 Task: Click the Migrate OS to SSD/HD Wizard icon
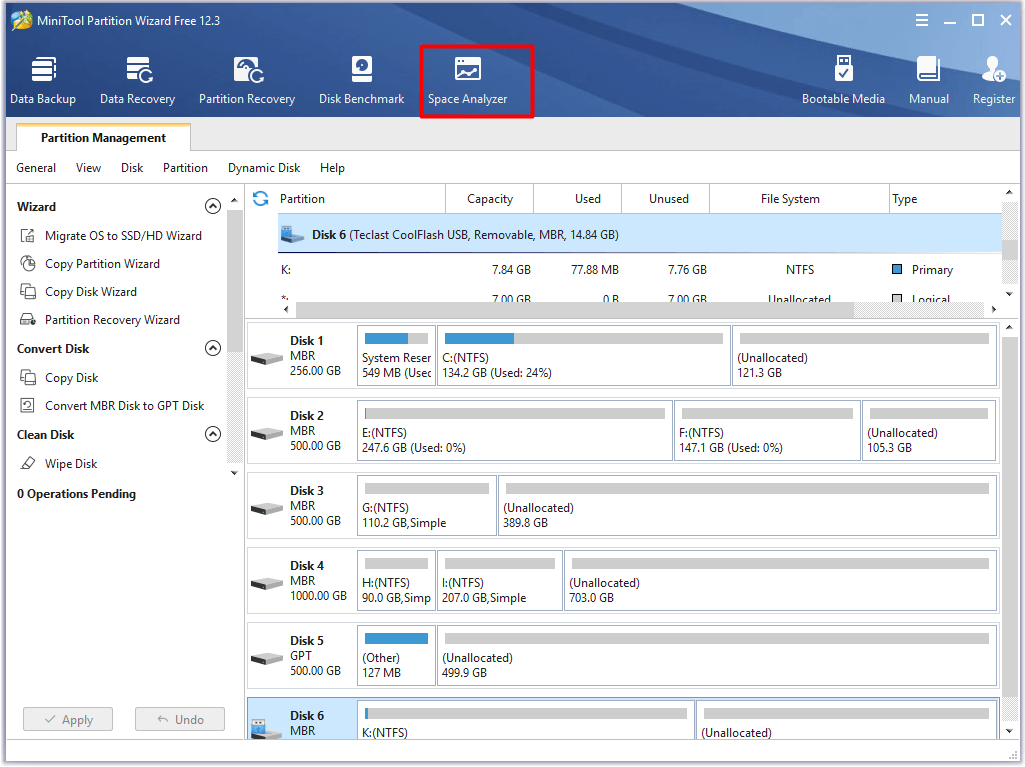[27, 235]
